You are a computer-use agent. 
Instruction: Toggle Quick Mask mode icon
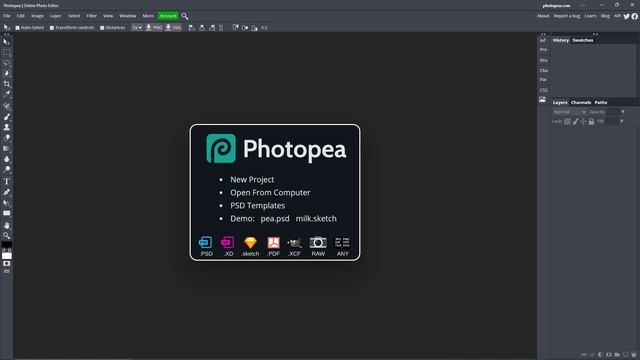pyautogui.click(x=7, y=264)
